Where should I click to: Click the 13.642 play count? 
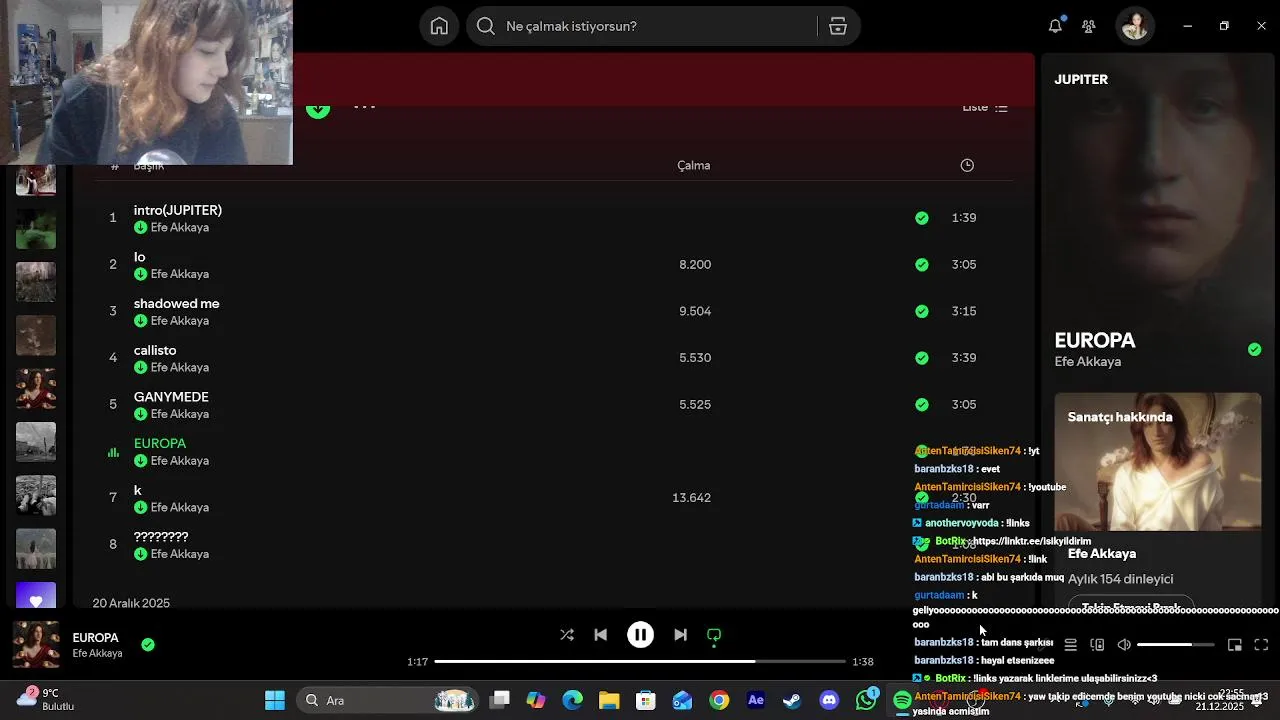pos(692,497)
